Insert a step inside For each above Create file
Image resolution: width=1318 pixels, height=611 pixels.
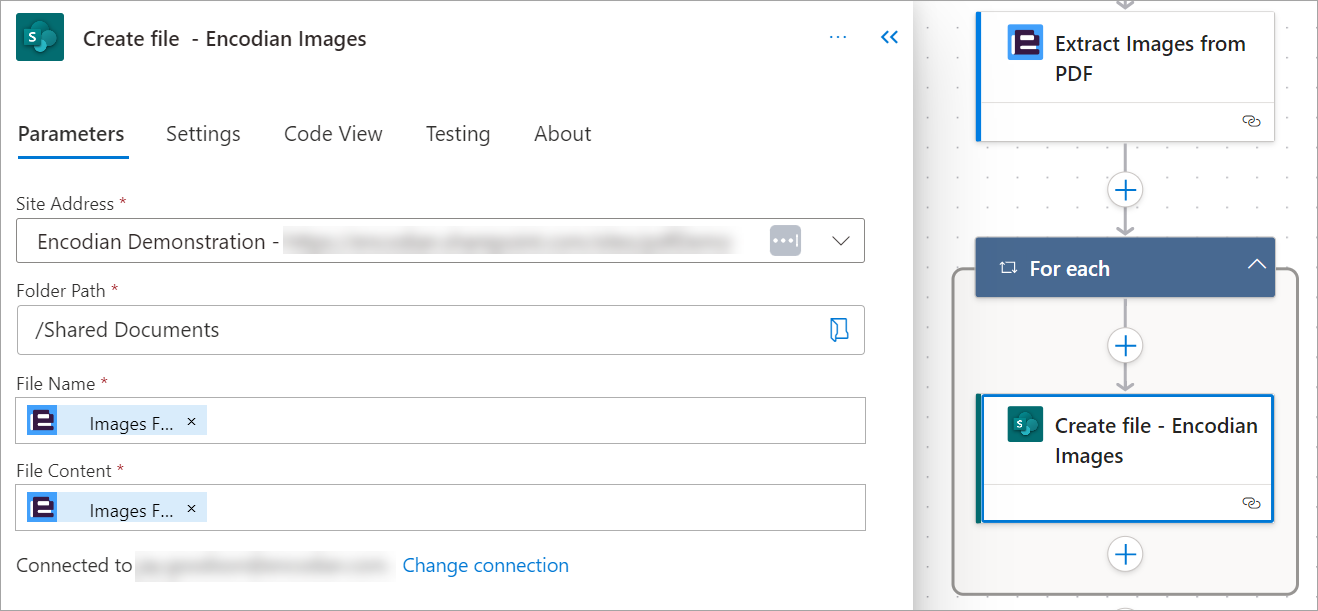[x=1126, y=345]
